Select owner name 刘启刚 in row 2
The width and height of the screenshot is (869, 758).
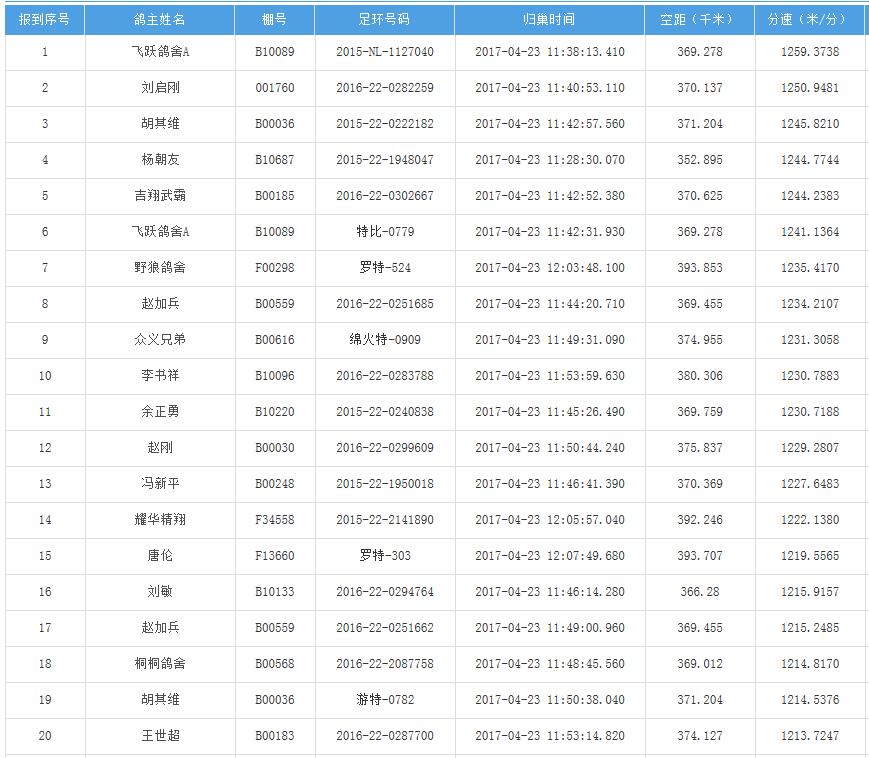(160, 88)
